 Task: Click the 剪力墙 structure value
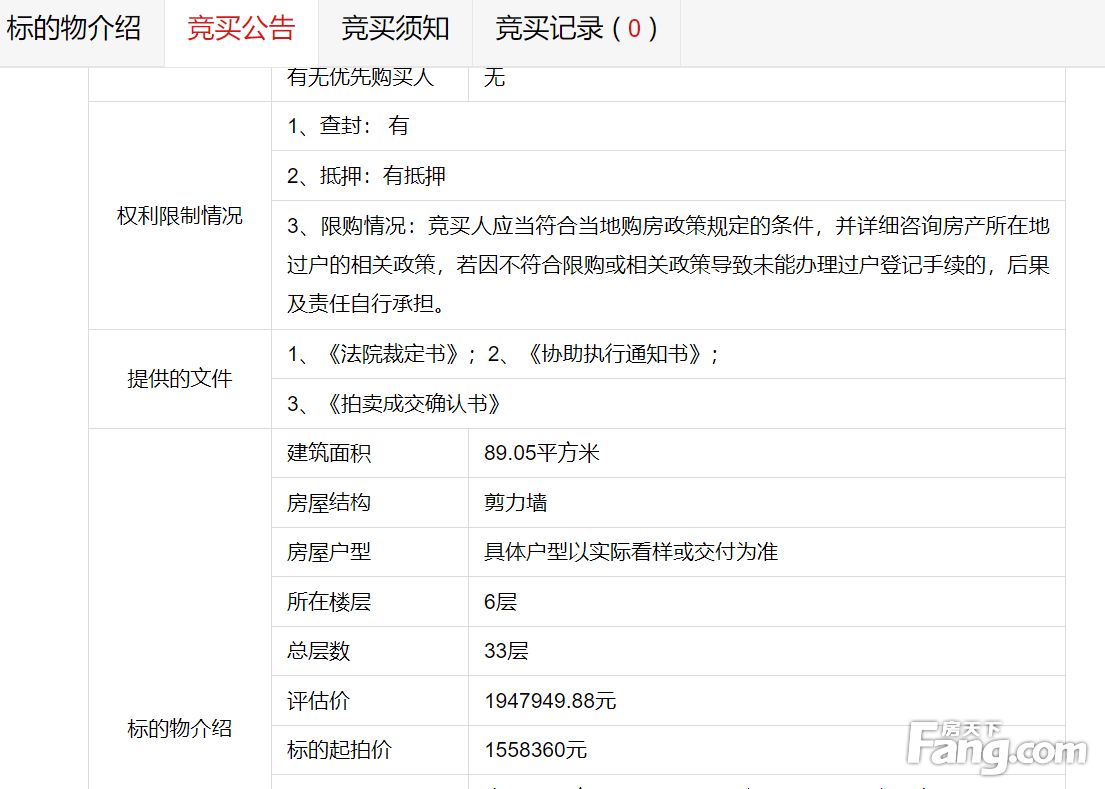[515, 503]
